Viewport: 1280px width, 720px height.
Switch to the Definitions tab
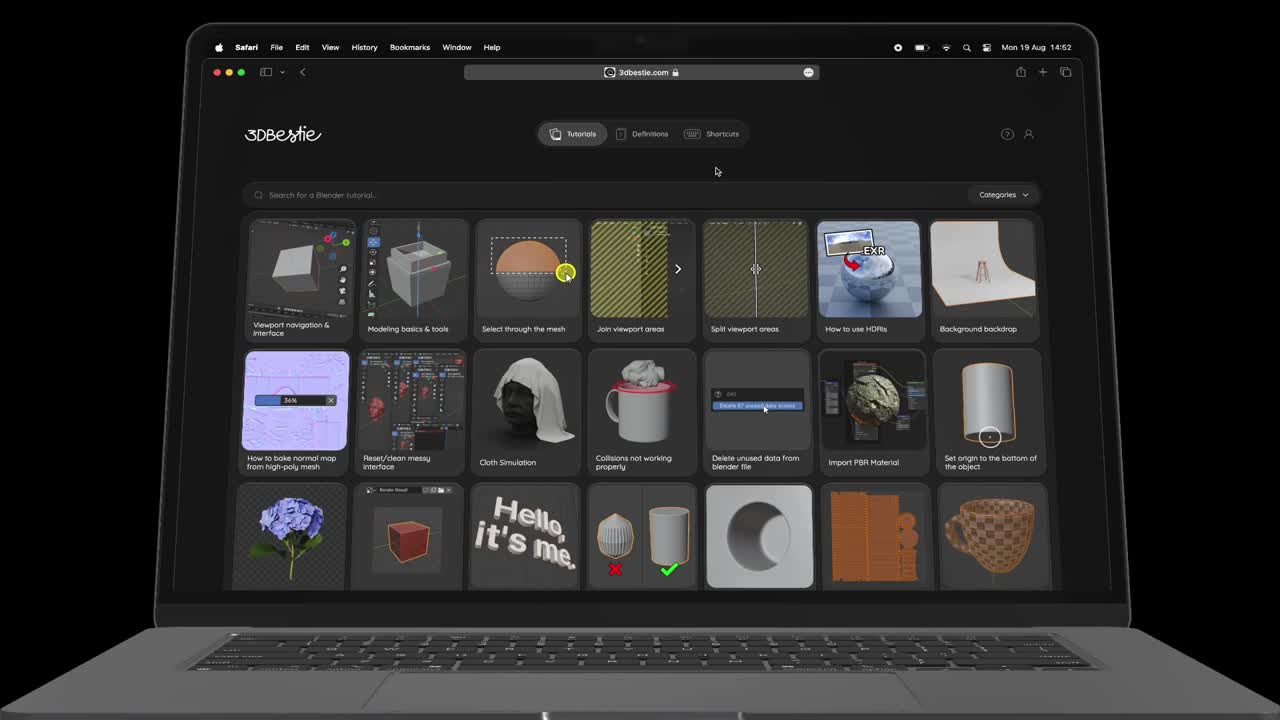click(642, 134)
